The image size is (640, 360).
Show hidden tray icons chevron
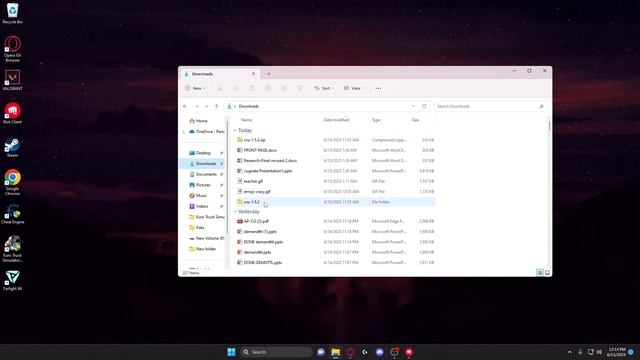(569, 352)
